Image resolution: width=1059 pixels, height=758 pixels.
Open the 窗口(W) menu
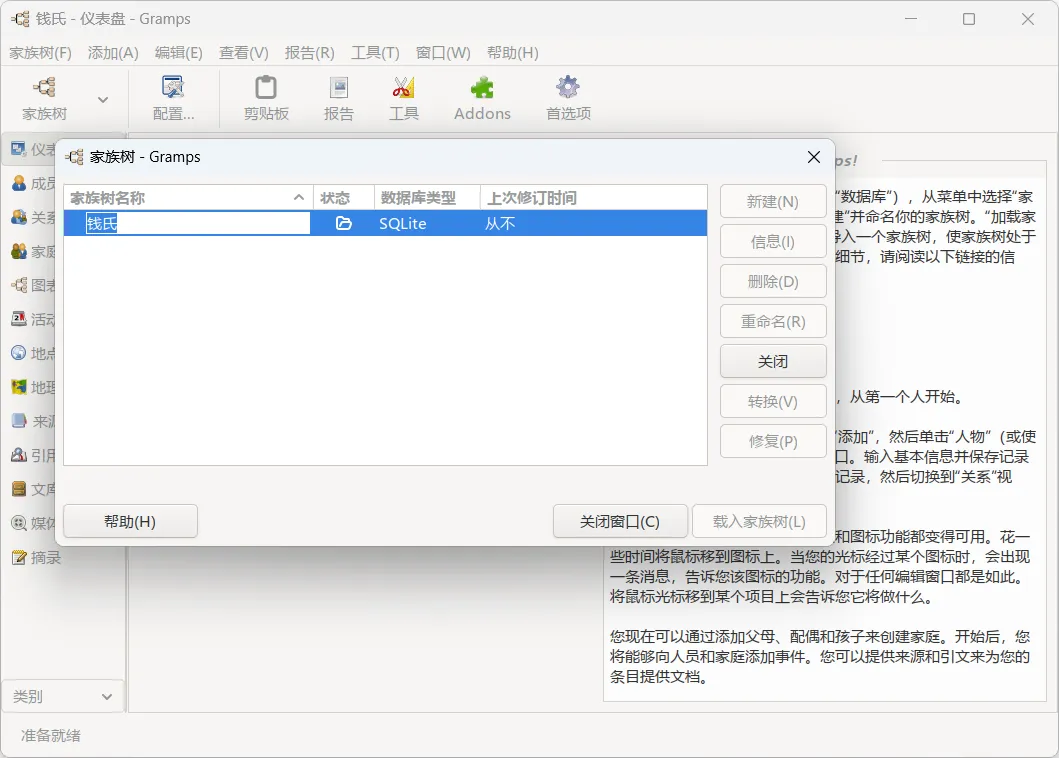pos(443,53)
